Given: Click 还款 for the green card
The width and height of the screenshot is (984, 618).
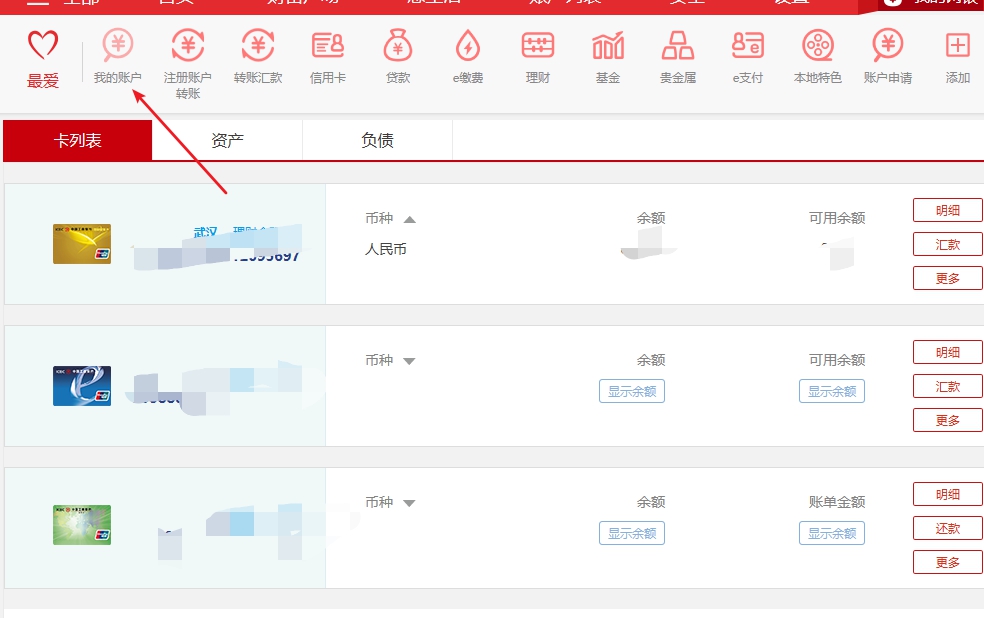Looking at the screenshot, I should point(948,528).
